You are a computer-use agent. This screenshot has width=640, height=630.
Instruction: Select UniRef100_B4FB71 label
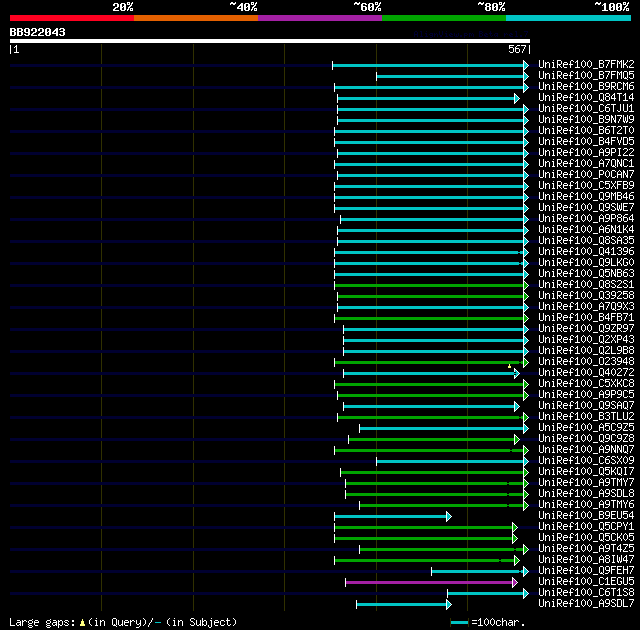pyautogui.click(x=586, y=318)
